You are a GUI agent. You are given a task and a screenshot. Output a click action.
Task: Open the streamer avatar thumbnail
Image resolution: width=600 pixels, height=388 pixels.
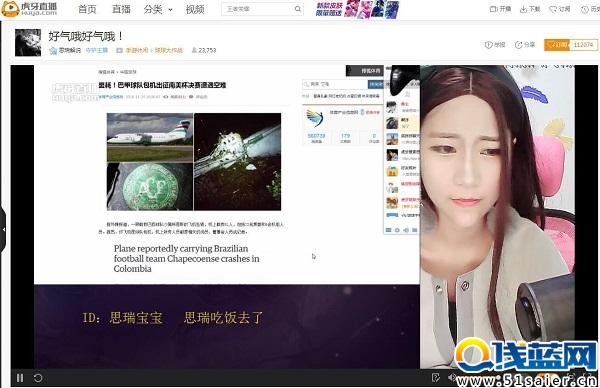pos(28,42)
